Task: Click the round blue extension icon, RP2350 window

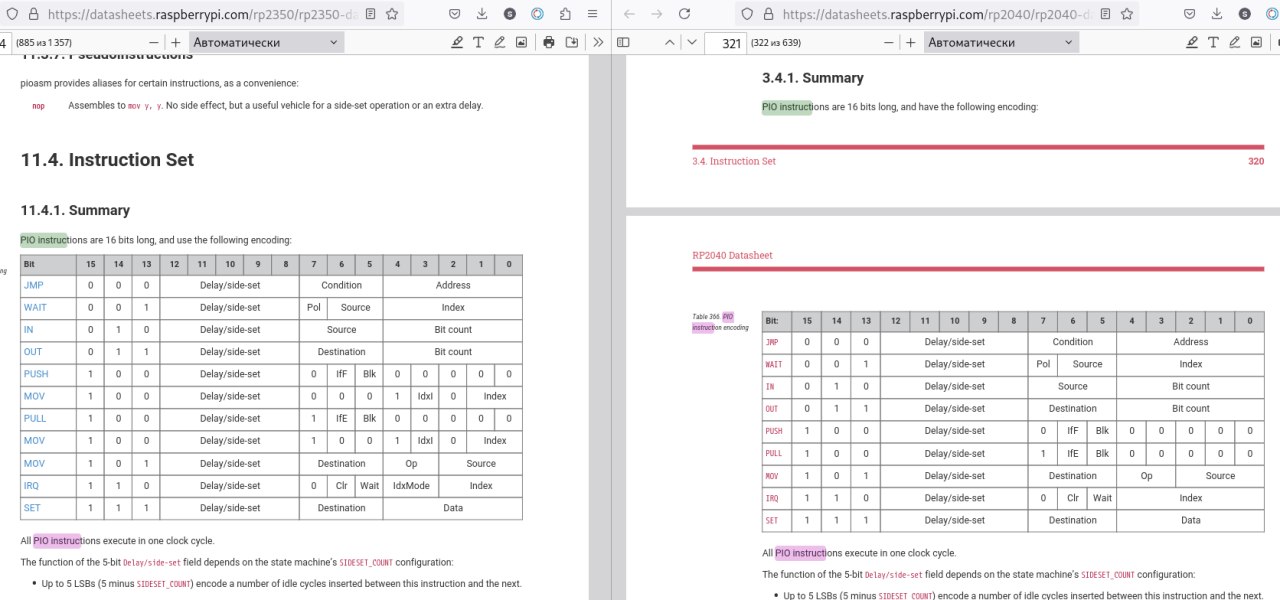Action: pos(538,15)
